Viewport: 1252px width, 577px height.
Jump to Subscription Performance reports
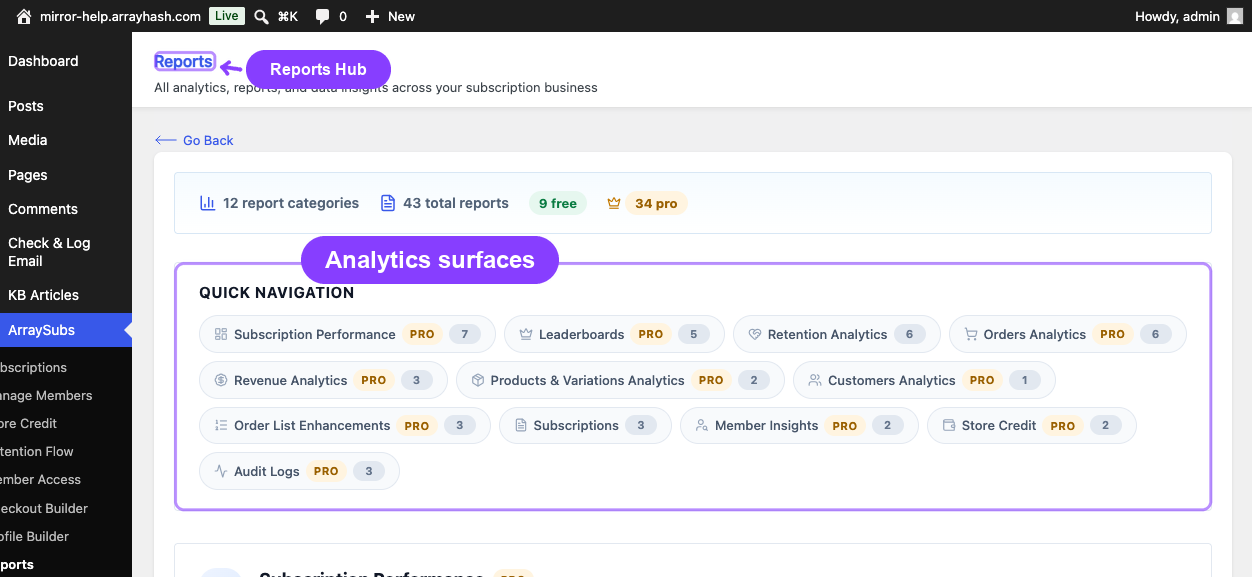click(347, 334)
